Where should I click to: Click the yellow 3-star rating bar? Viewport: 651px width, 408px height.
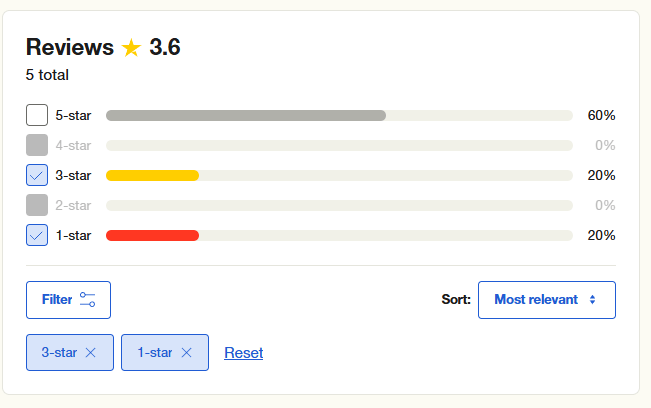tap(152, 176)
